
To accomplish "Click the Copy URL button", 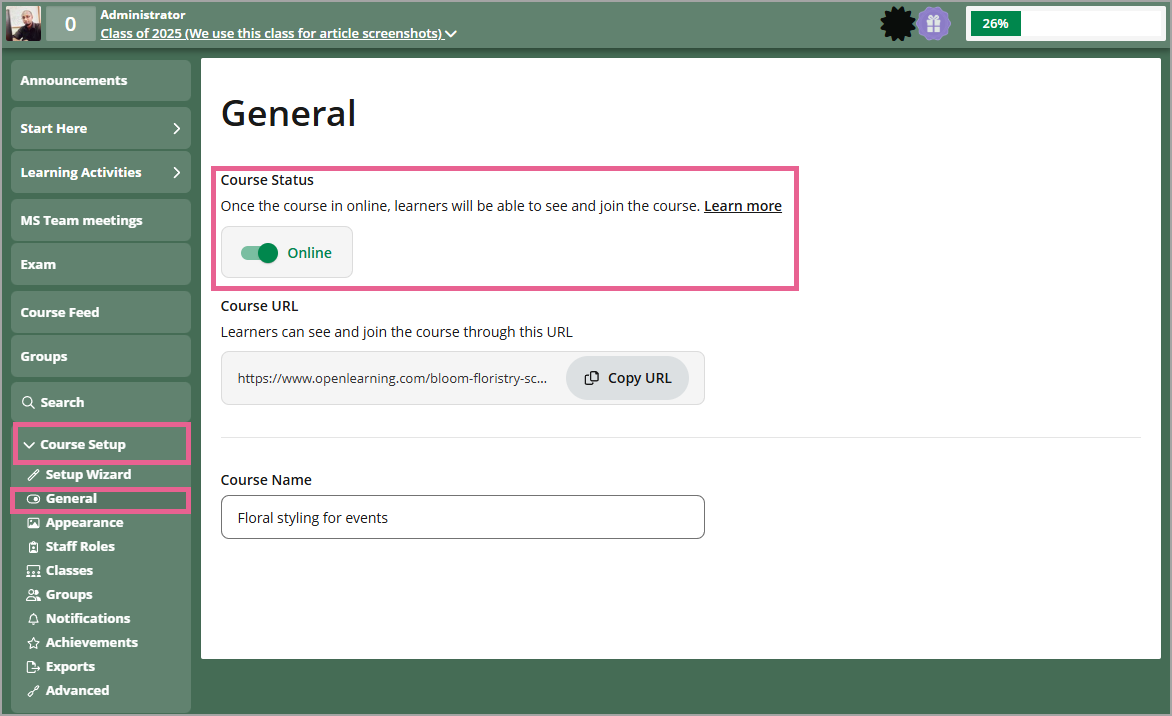I will point(627,378).
